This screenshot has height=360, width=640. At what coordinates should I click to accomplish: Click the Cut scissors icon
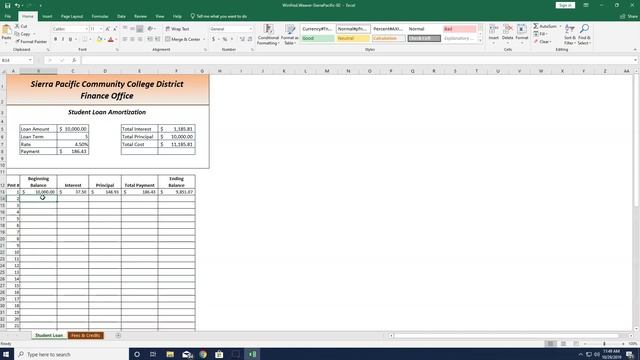[x=18, y=26]
